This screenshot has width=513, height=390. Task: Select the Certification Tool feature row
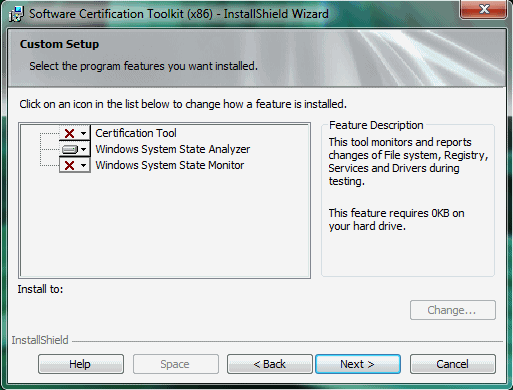coord(136,133)
